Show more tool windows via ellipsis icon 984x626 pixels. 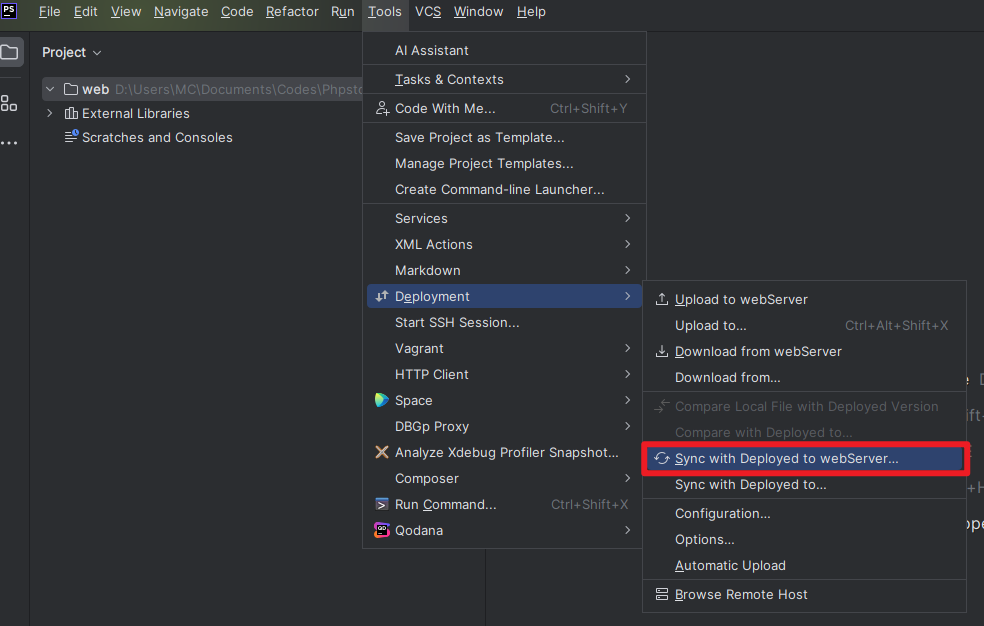pos(9,143)
